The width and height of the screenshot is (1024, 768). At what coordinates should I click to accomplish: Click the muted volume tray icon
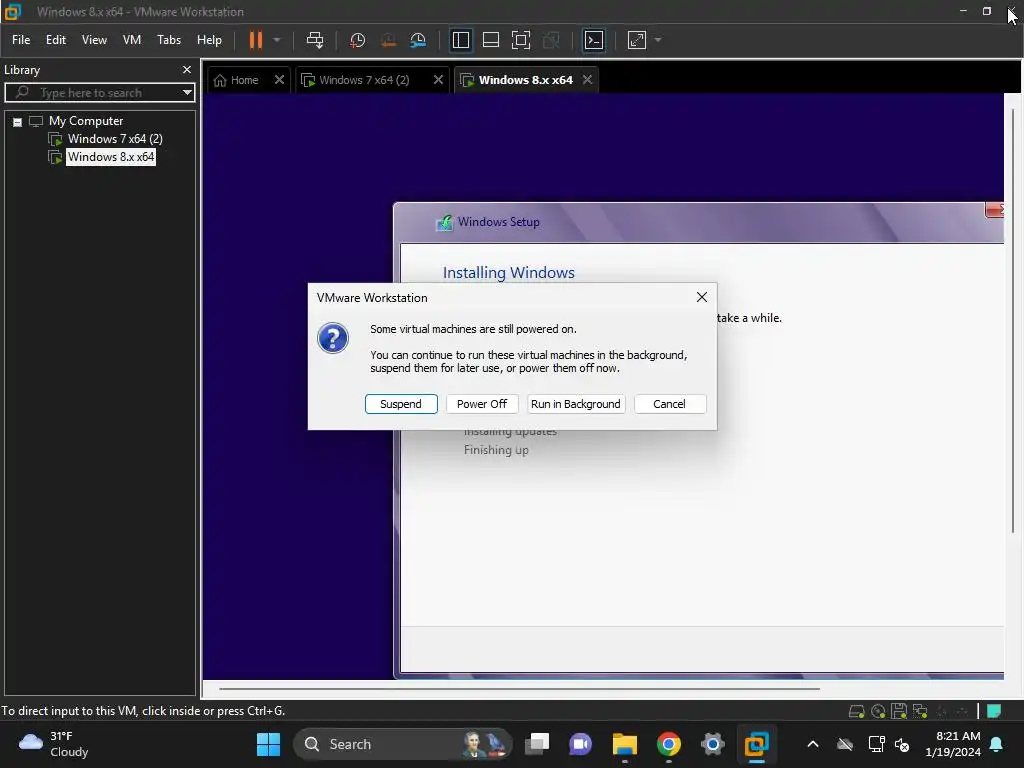tap(902, 744)
